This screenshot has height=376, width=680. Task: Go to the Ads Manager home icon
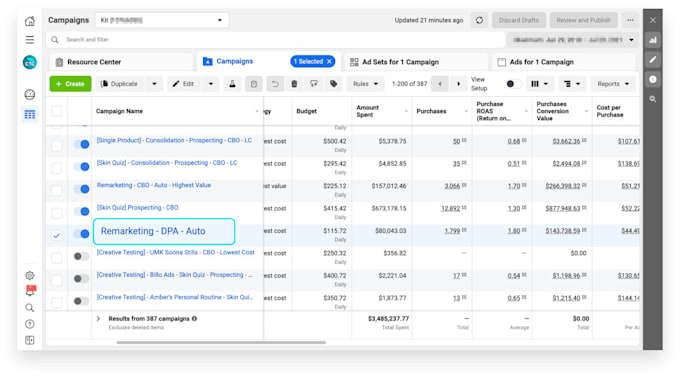pos(29,20)
